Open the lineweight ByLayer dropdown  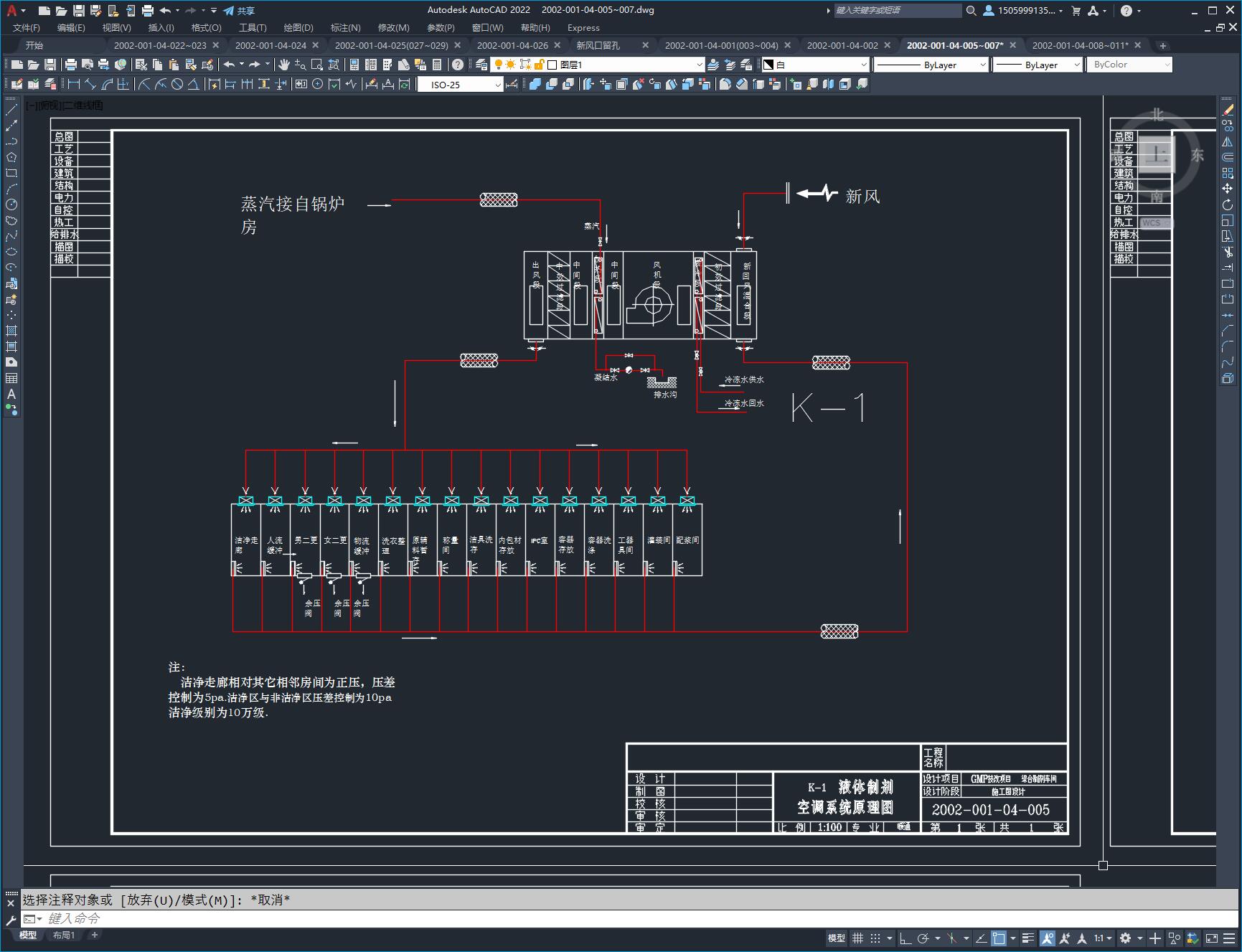[x=1038, y=65]
